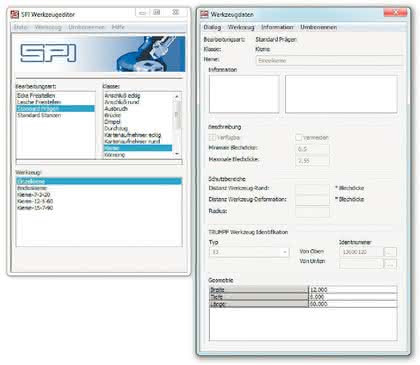Image resolution: width=420 pixels, height=365 pixels.
Task: Click the left Information preview box
Action: tap(244, 94)
